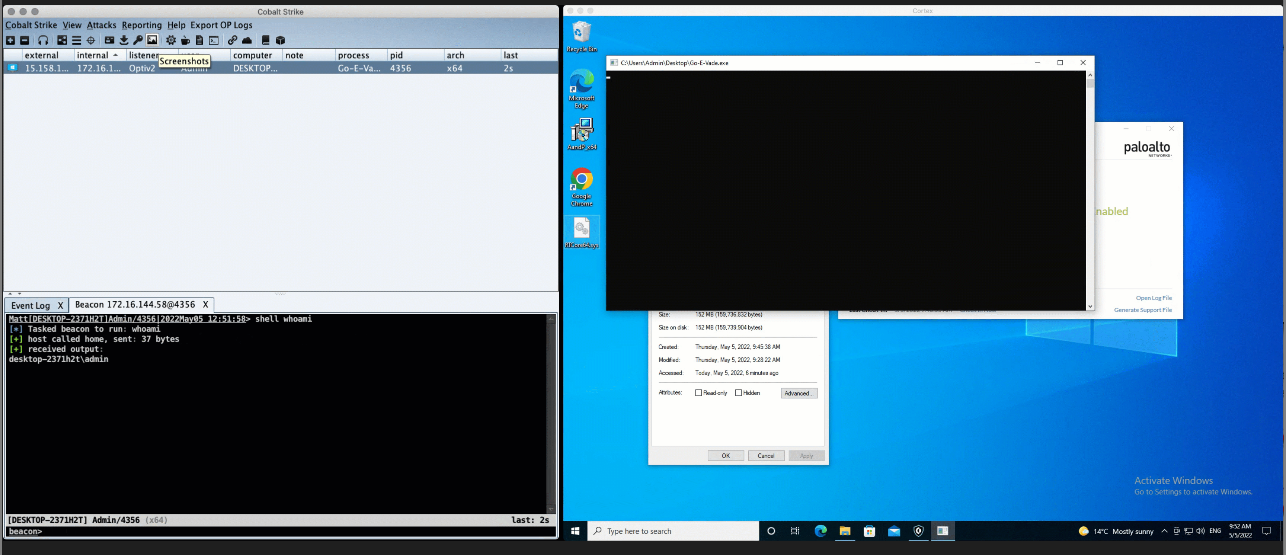The image size is (1286, 555).
Task: Open File Explorer from the taskbar
Action: 845,531
